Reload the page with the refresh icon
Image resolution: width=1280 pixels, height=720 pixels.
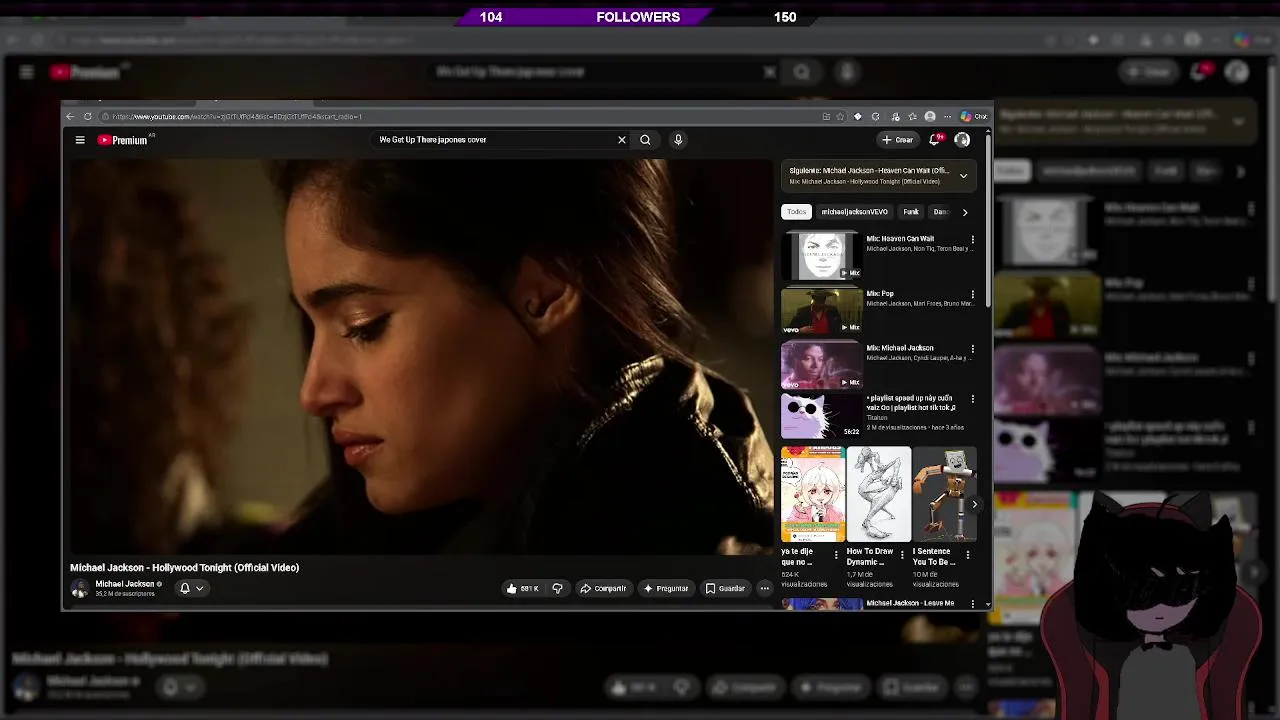coord(88,117)
